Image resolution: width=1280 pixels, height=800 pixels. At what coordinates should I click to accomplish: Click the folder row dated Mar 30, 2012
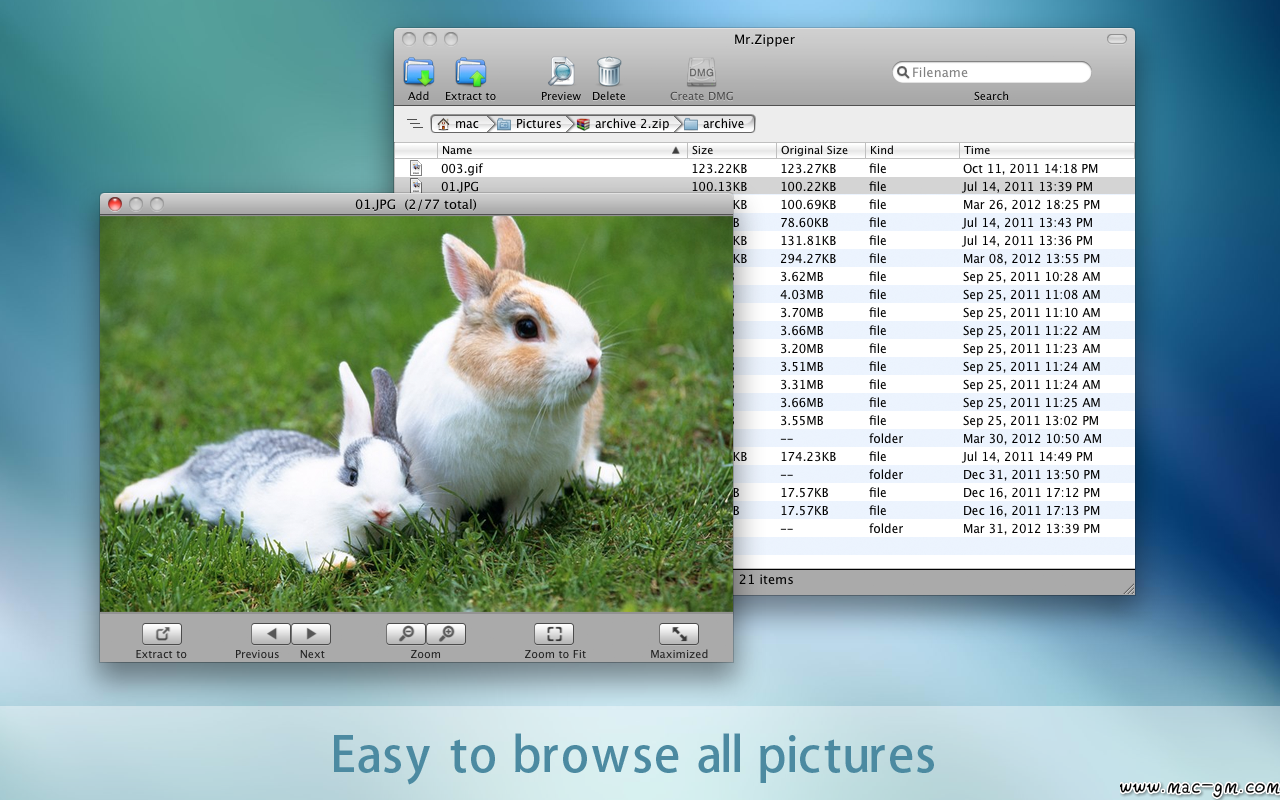click(x=934, y=439)
